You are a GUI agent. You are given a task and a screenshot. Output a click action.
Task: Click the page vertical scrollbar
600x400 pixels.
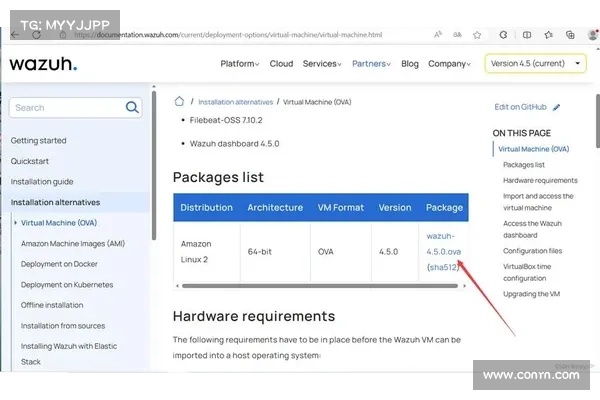(598, 121)
